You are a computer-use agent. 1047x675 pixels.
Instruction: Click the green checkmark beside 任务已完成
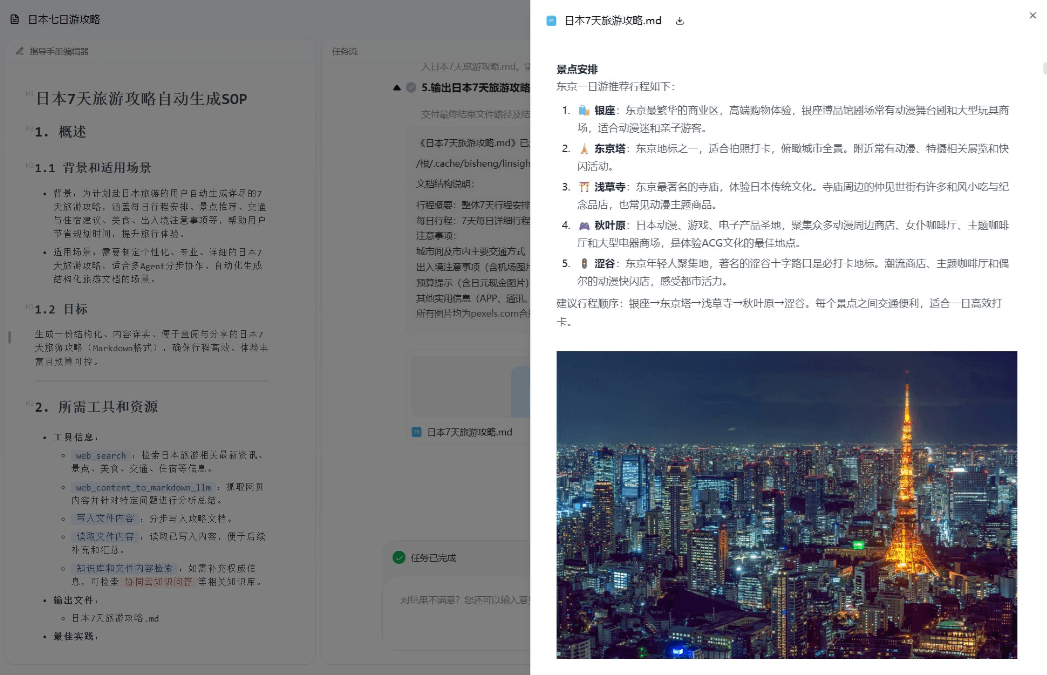tap(399, 557)
